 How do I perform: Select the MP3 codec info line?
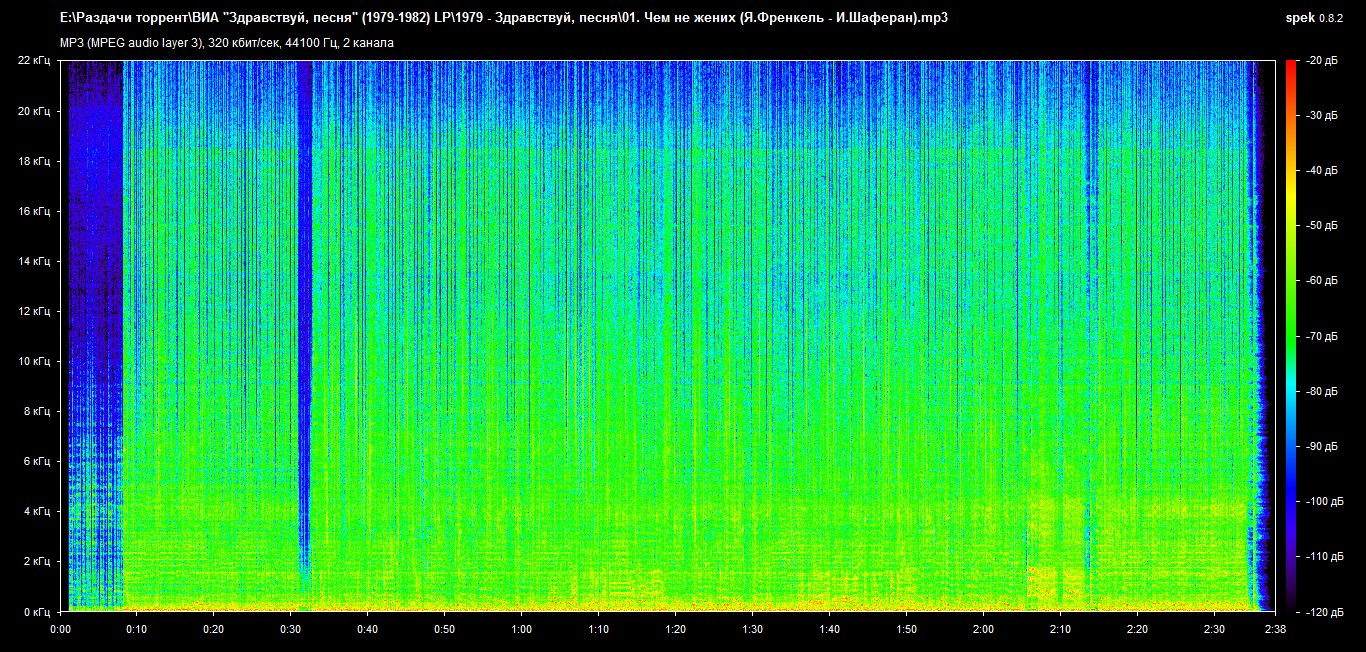(227, 43)
